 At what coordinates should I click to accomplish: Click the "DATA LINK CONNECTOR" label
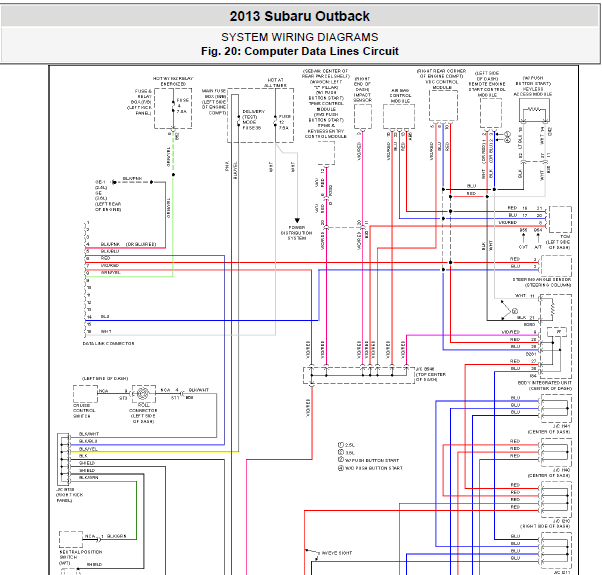point(109,344)
